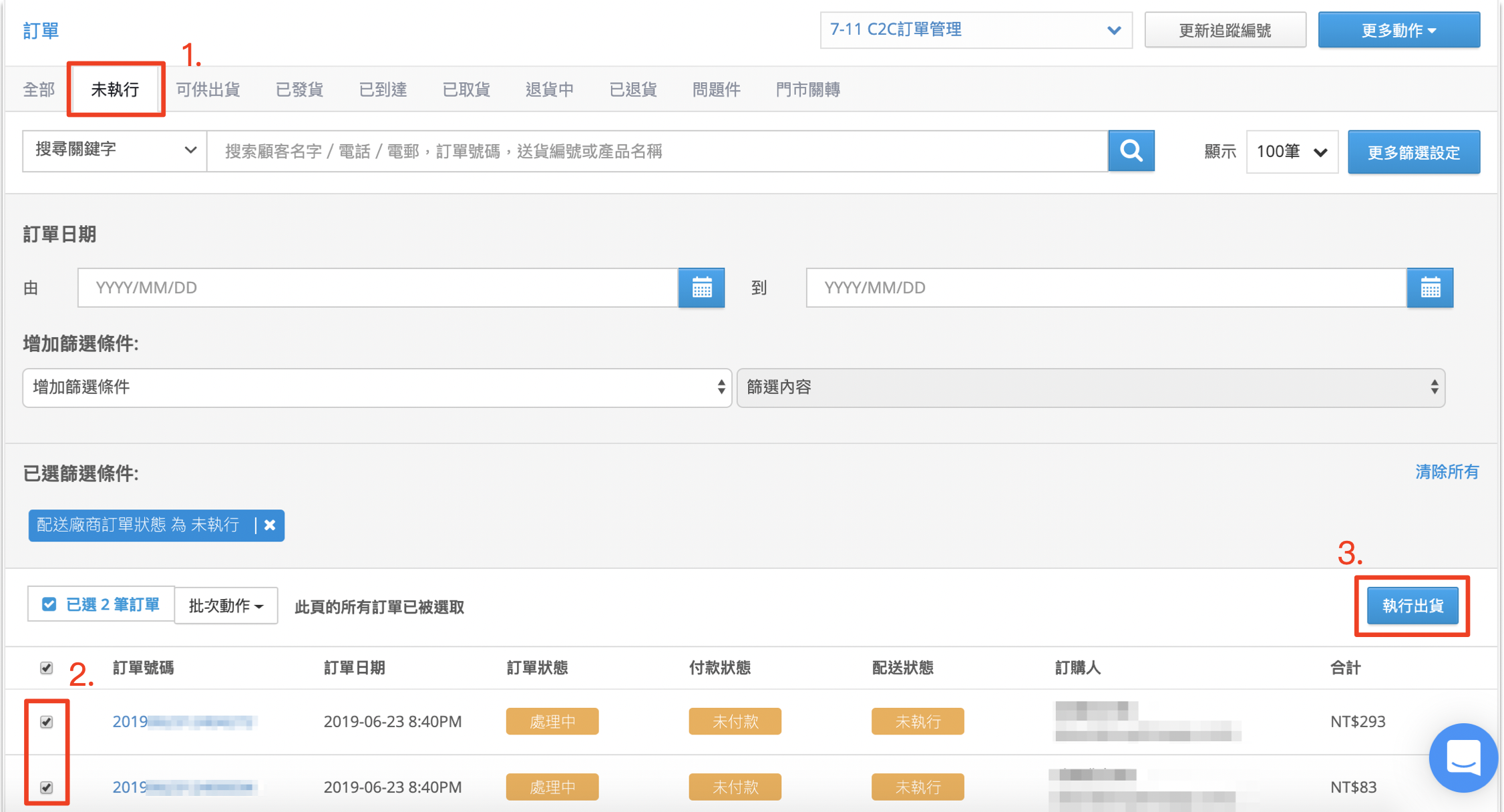Click the 訂購人 column header
This screenshot has width=1504, height=812.
click(1077, 668)
